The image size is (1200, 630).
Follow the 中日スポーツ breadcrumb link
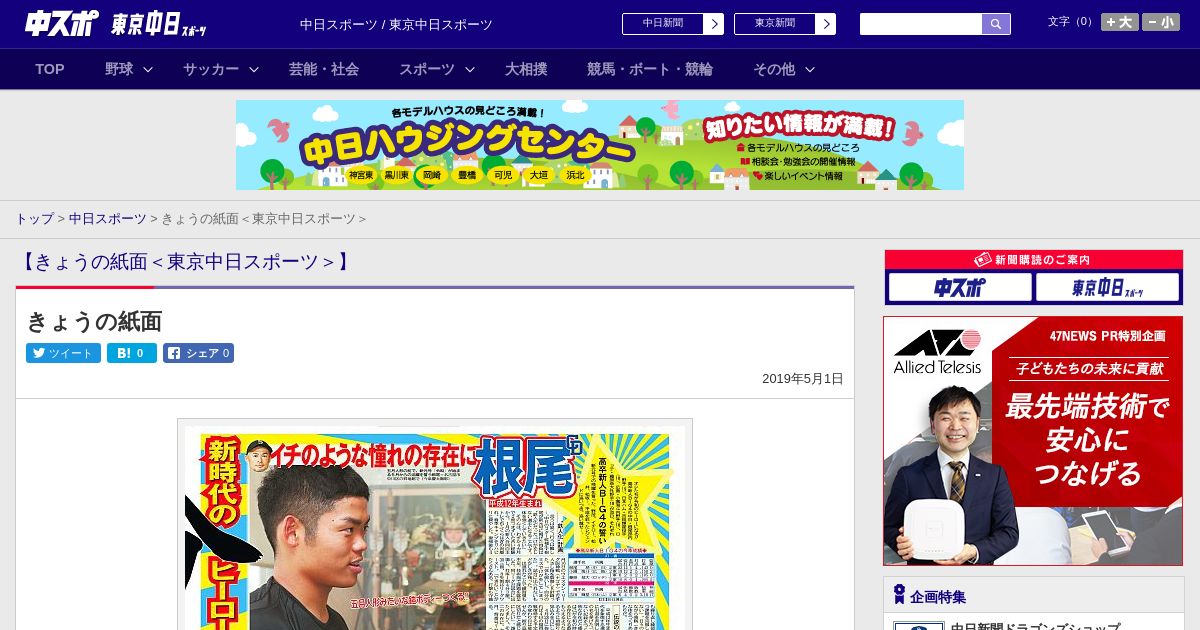tap(107, 218)
